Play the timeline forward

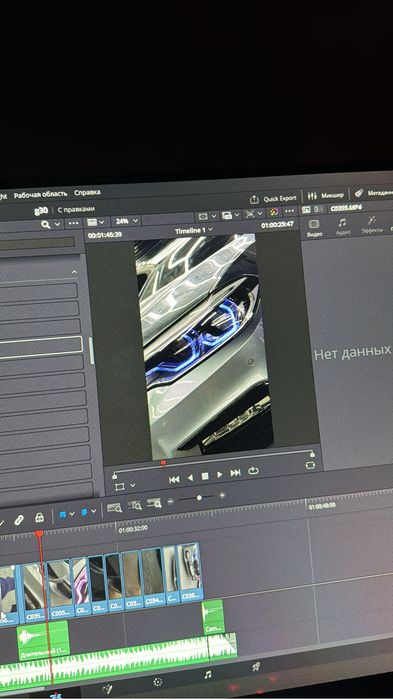[x=220, y=475]
